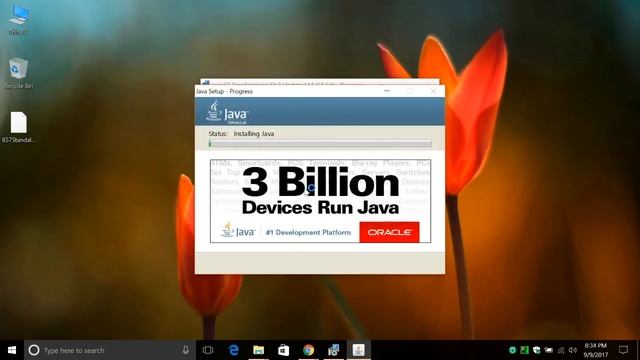The image size is (640, 360).
Task: Open the Windows Defender shield tray icon
Action: 536,350
